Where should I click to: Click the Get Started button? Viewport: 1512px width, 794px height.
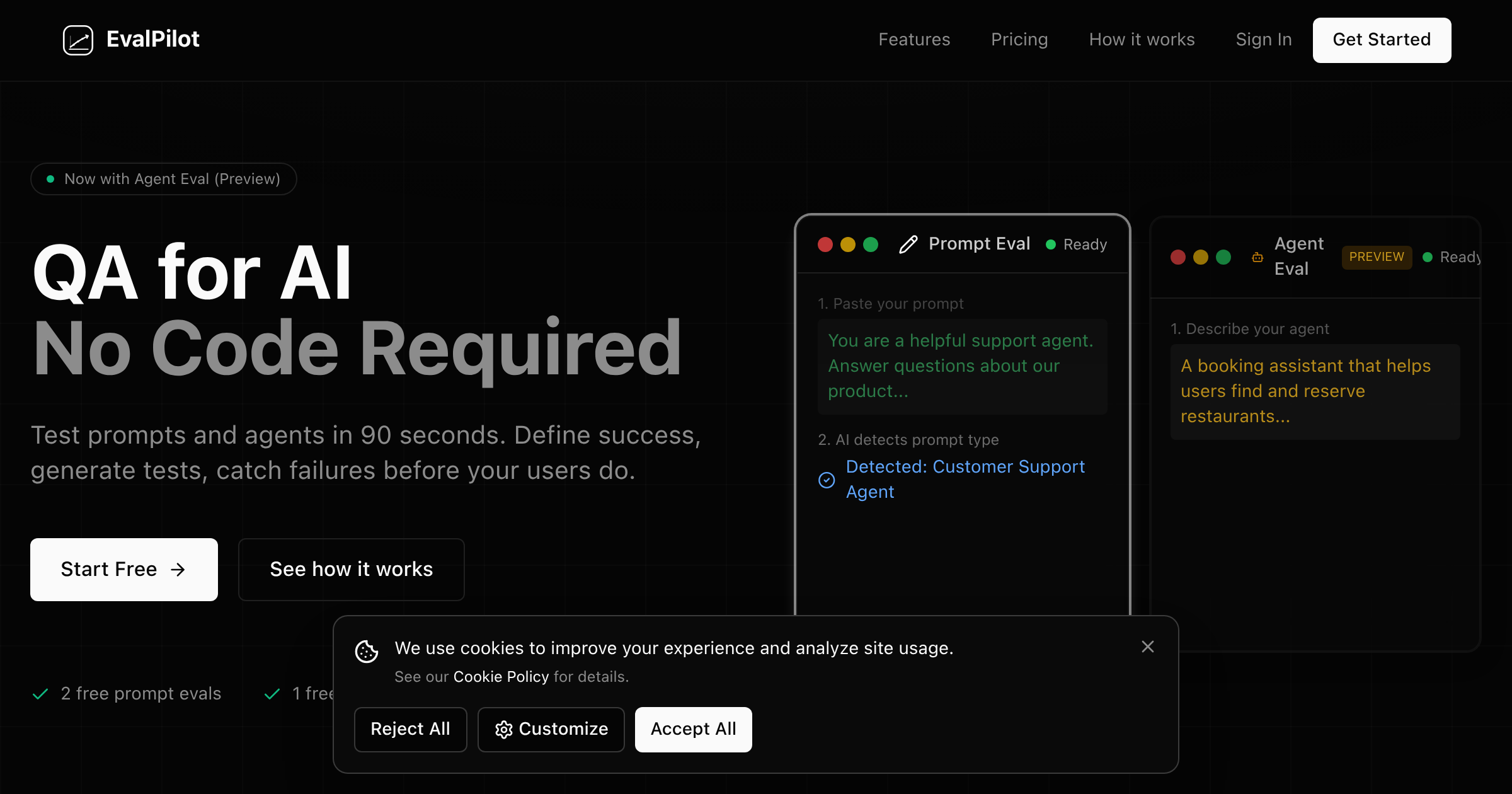(1382, 40)
